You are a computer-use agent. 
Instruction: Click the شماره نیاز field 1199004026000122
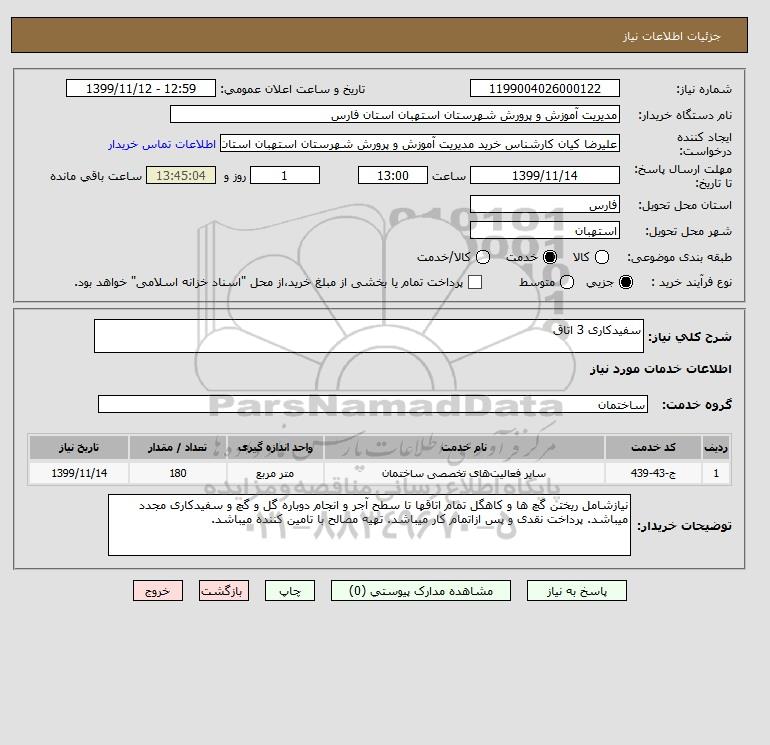pyautogui.click(x=545, y=88)
